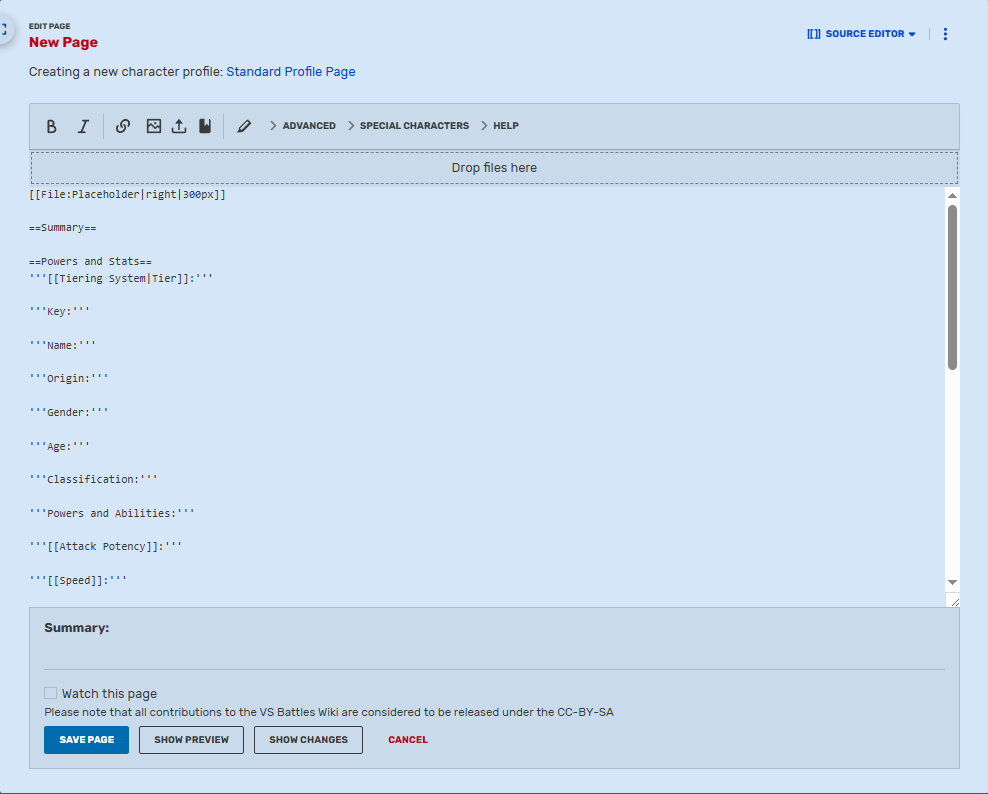Expand the Advanced toolbar section
Screen dimensions: 988x794
[303, 126]
